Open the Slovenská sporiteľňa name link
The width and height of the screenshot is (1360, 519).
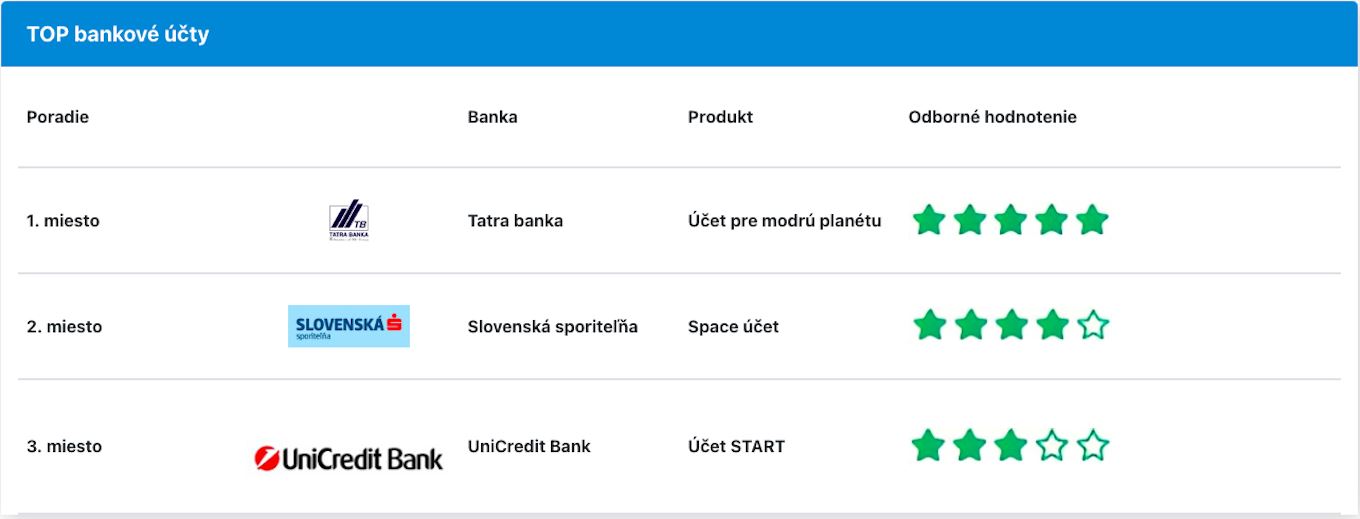[x=552, y=327]
